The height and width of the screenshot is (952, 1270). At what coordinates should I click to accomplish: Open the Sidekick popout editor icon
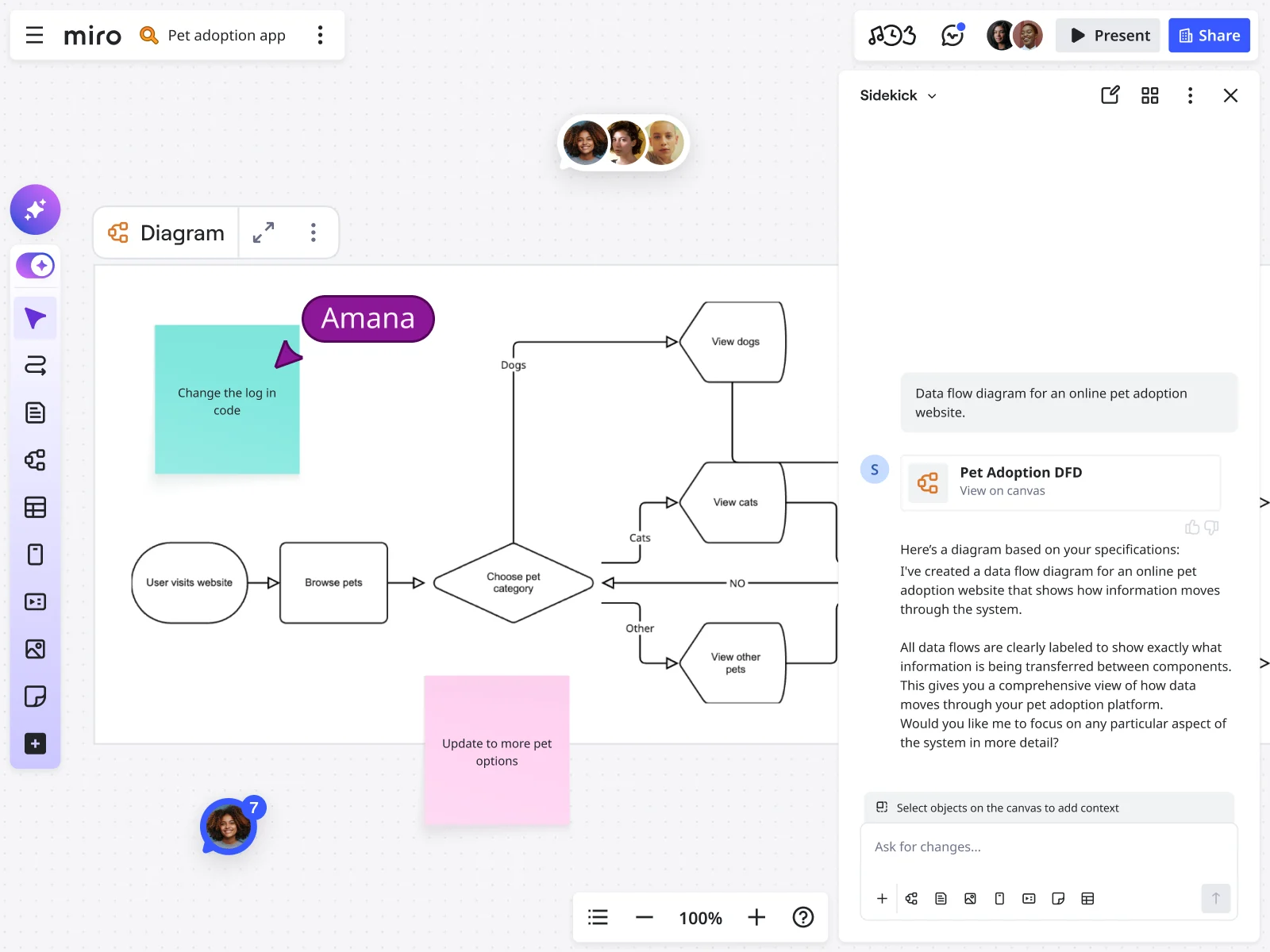[1110, 95]
